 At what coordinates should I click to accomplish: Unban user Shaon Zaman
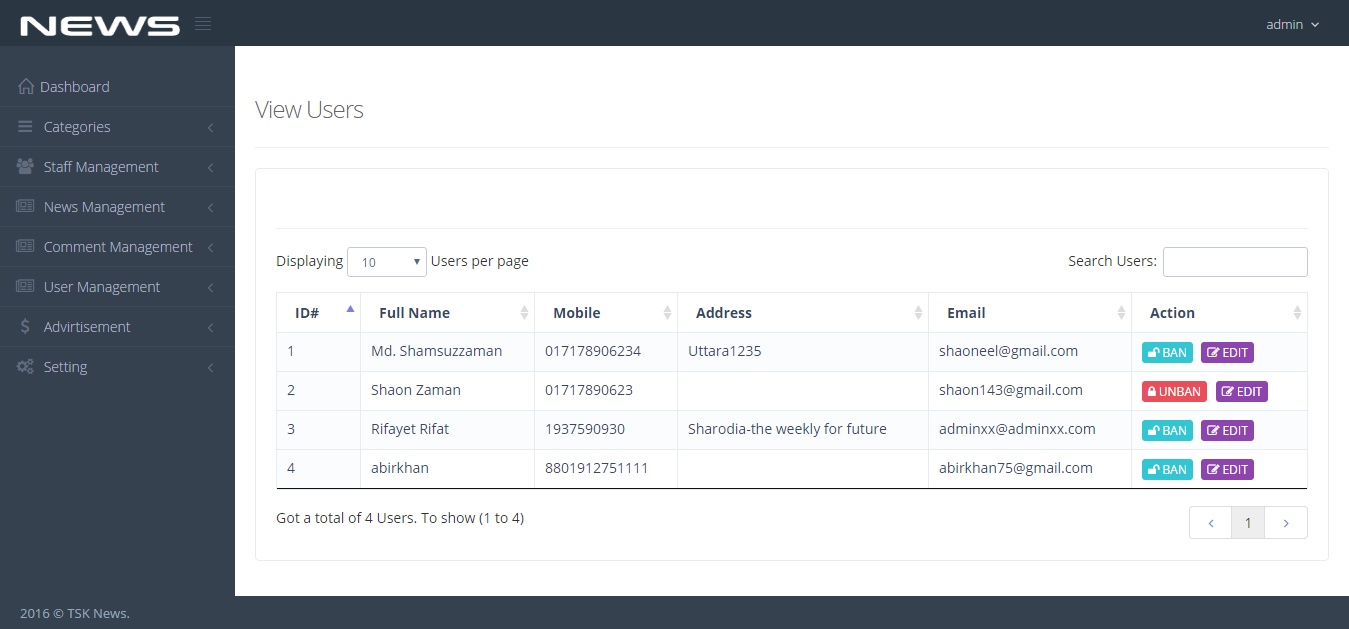[x=1174, y=391]
